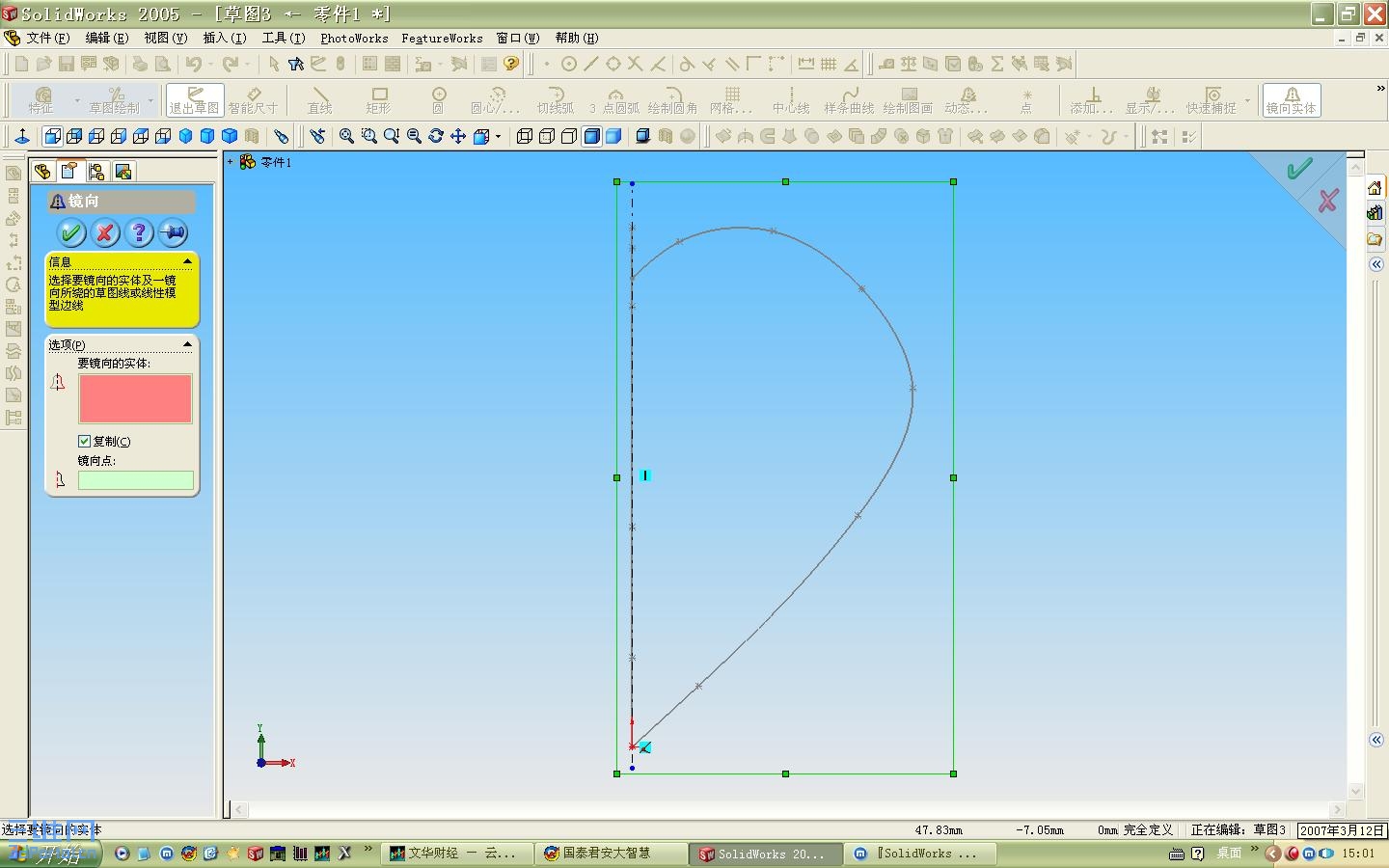Image resolution: width=1389 pixels, height=868 pixels.
Task: Open the 快速捕捉 (Quick Snaps) dropdown arrow
Action: click(1247, 100)
